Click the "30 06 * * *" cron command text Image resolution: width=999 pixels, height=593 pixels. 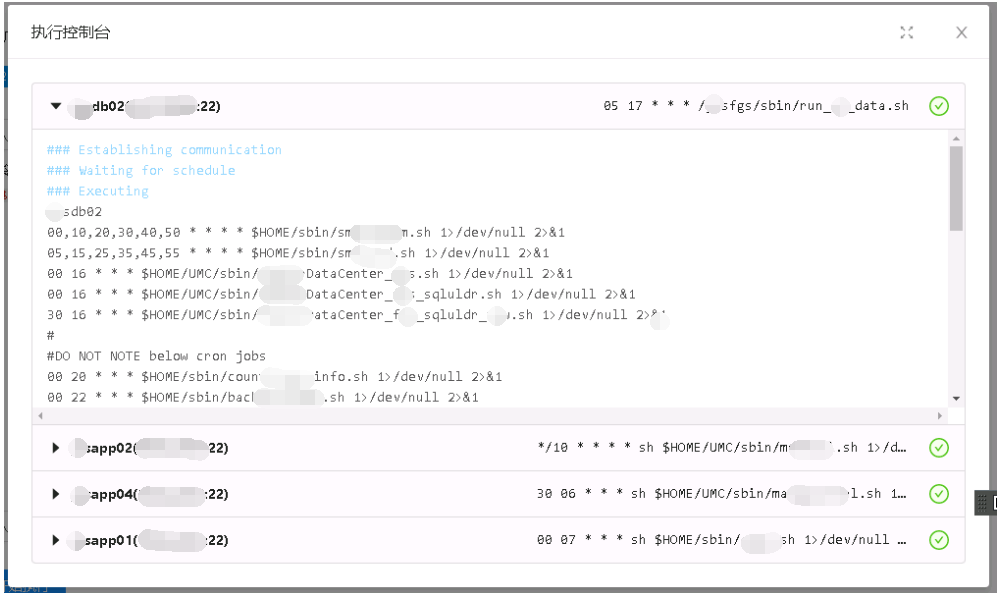tap(722, 494)
